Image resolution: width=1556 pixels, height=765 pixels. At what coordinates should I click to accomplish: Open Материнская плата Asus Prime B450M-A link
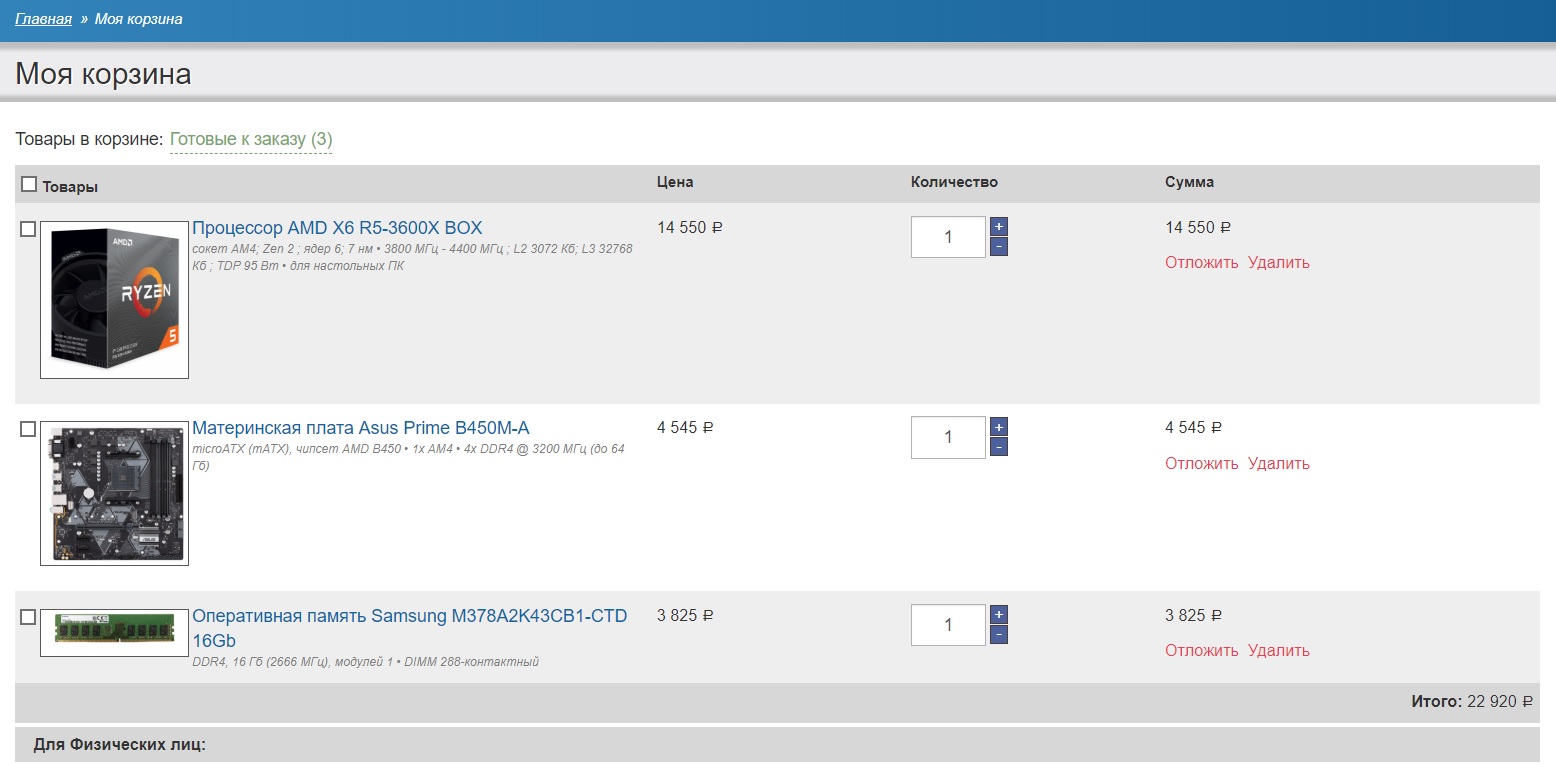(x=361, y=428)
